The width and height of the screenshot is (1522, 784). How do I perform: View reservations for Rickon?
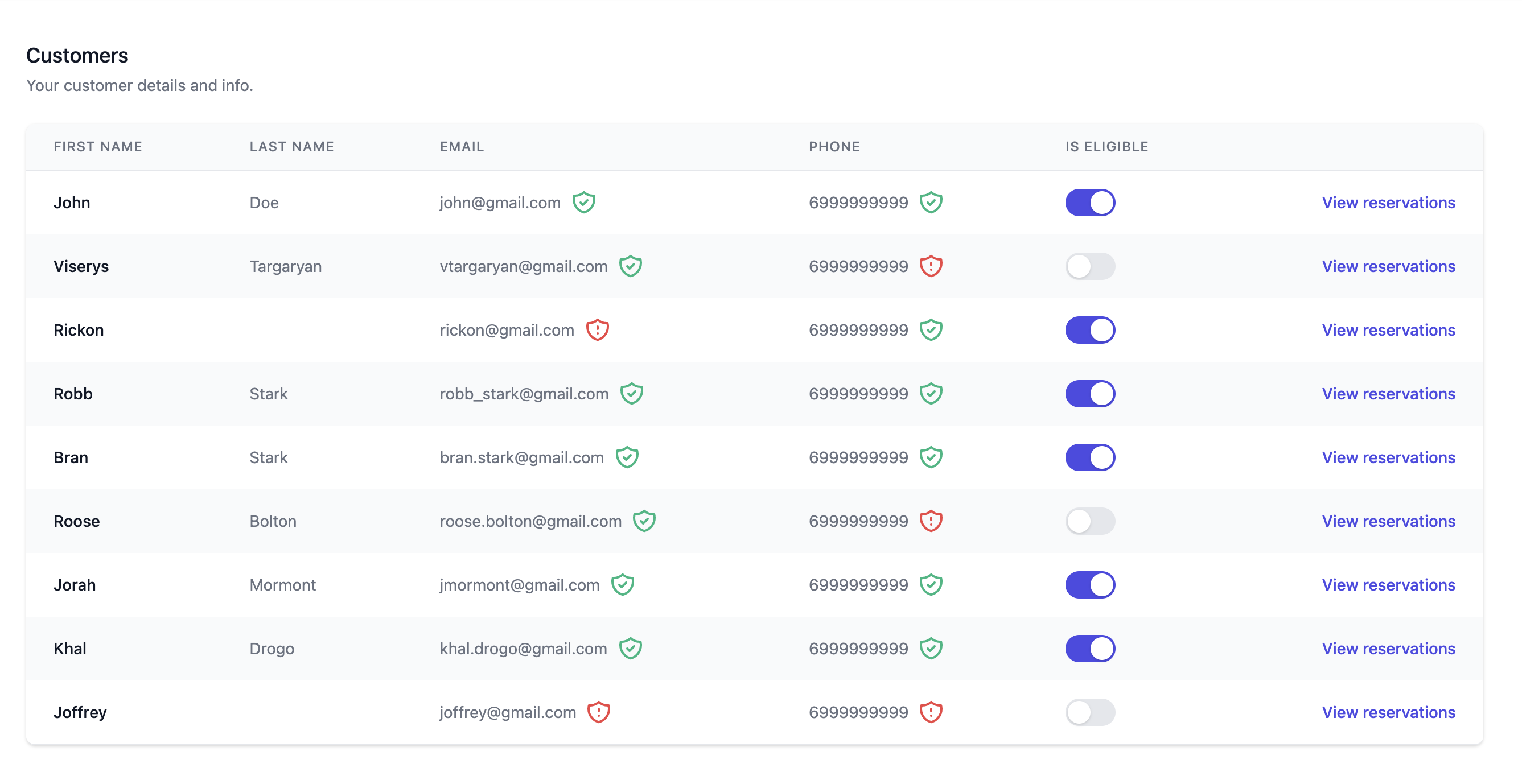(1388, 330)
